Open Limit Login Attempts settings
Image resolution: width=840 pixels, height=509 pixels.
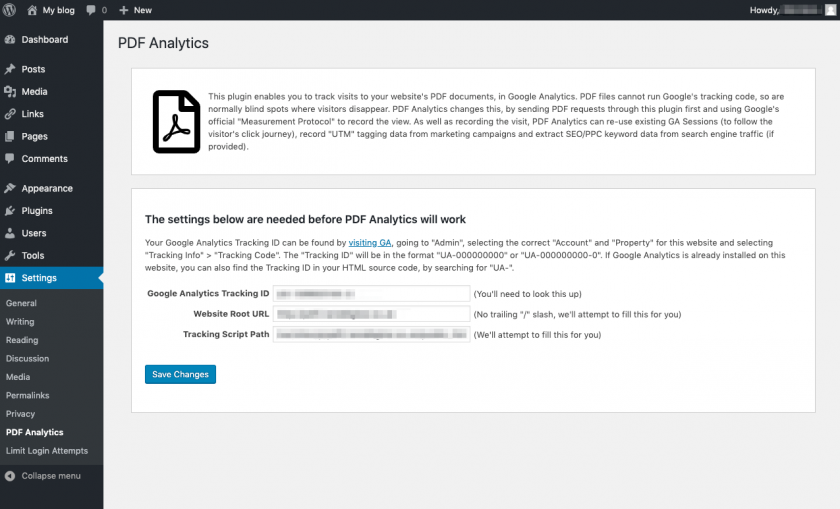click(x=47, y=451)
